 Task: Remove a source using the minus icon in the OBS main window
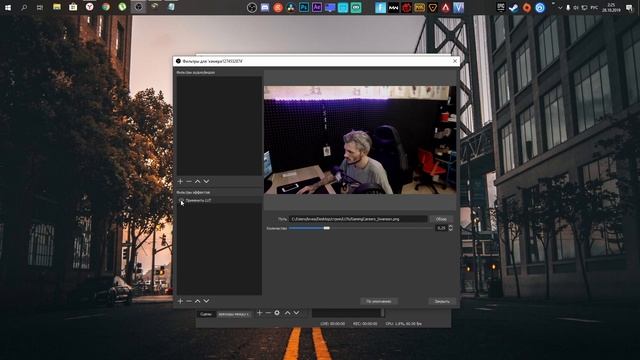click(268, 313)
